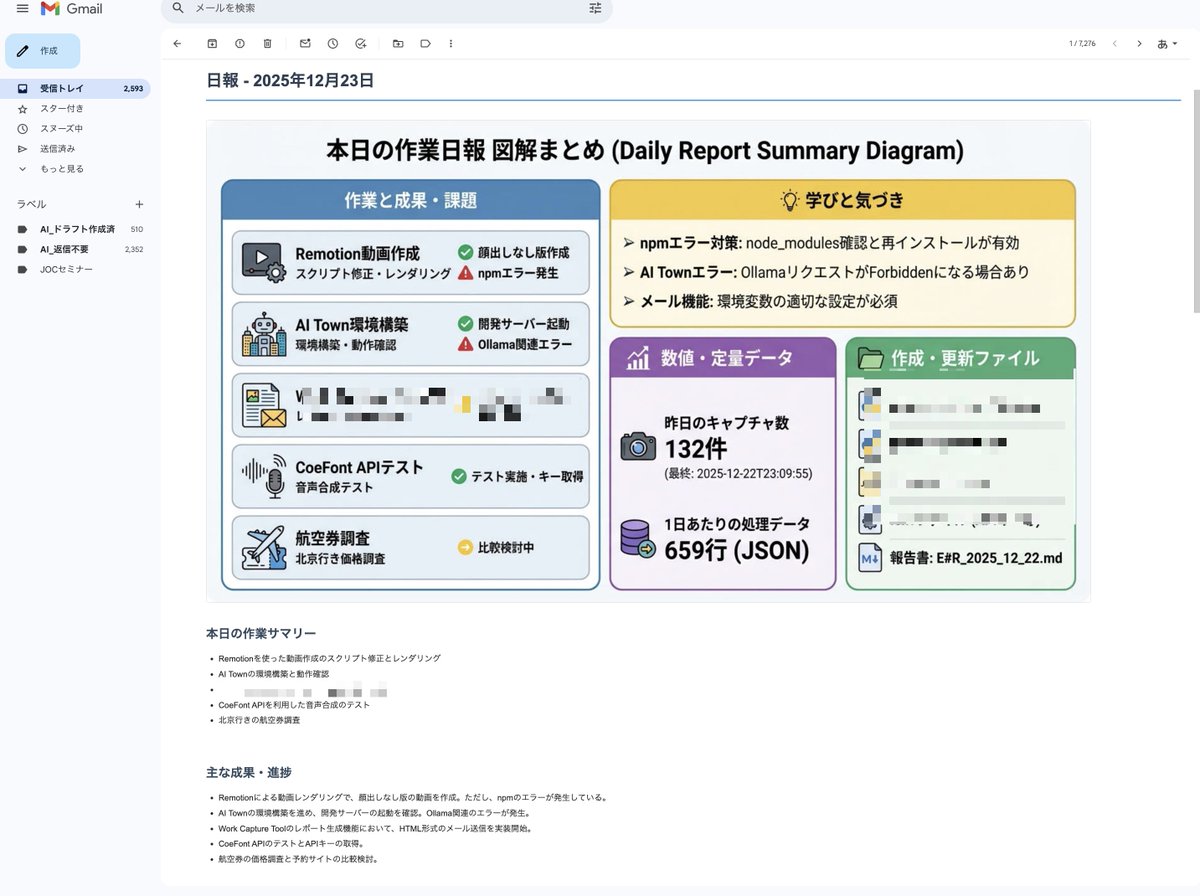Screen dimensions: 1200x896
Task: Archive this email
Action: (x=212, y=44)
